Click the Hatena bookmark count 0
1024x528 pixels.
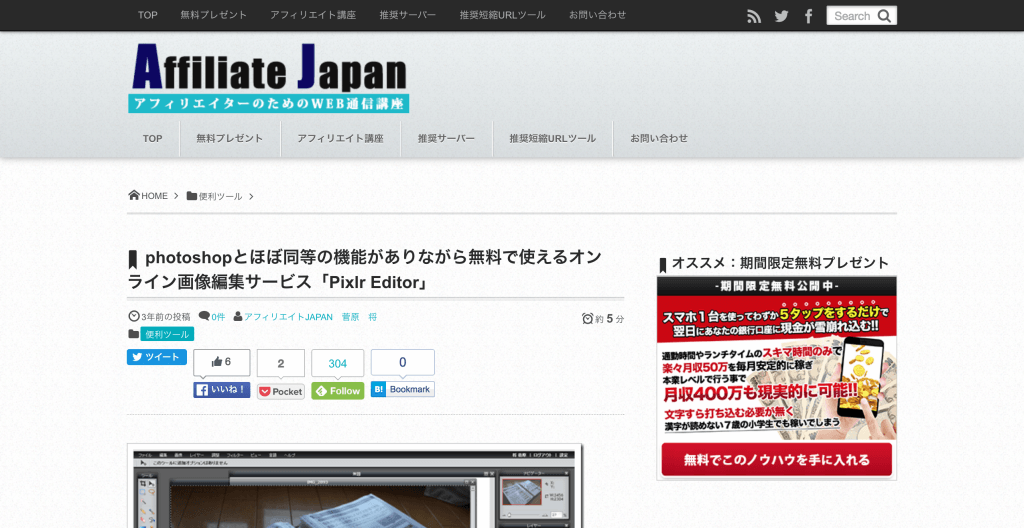tap(402, 362)
